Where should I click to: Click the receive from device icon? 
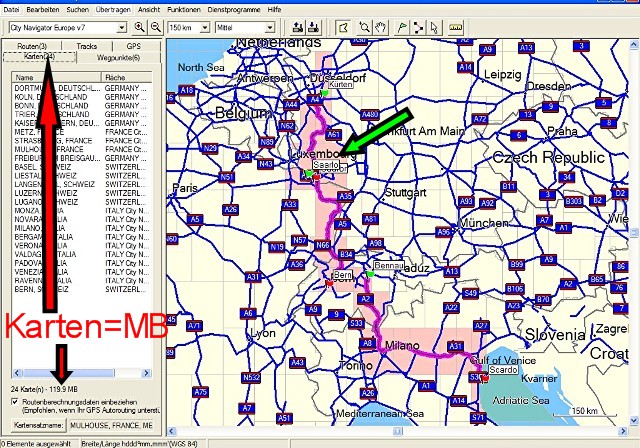313,27
